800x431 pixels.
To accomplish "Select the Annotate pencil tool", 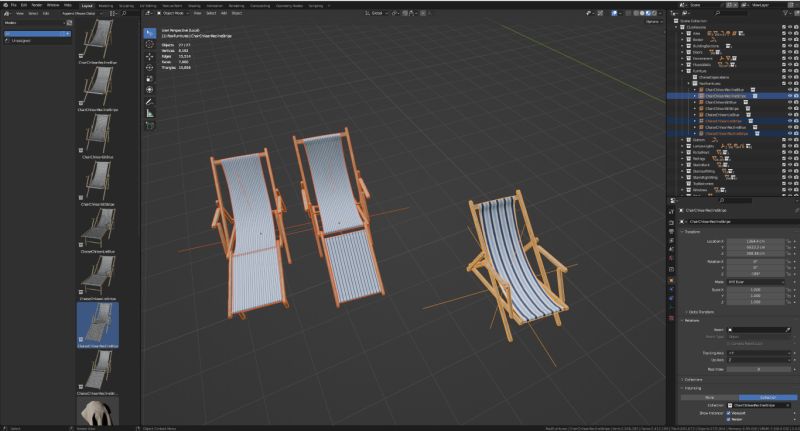I will 149,102.
